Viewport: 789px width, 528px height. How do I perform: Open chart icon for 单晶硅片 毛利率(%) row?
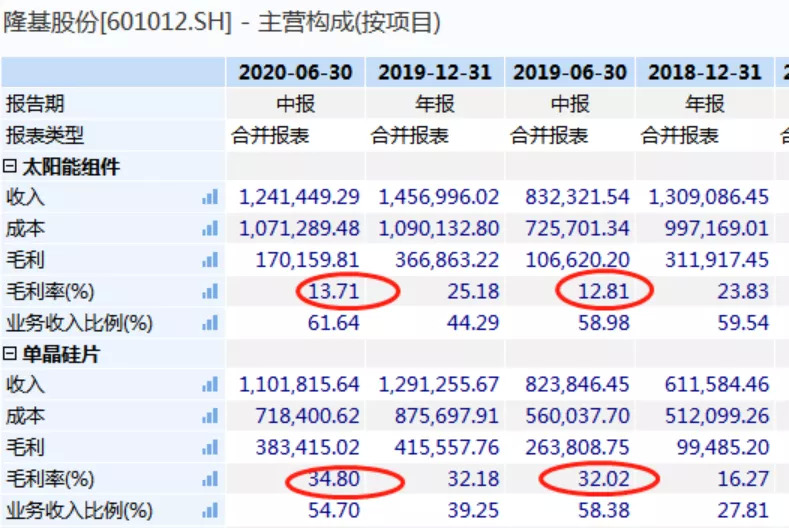tap(210, 479)
